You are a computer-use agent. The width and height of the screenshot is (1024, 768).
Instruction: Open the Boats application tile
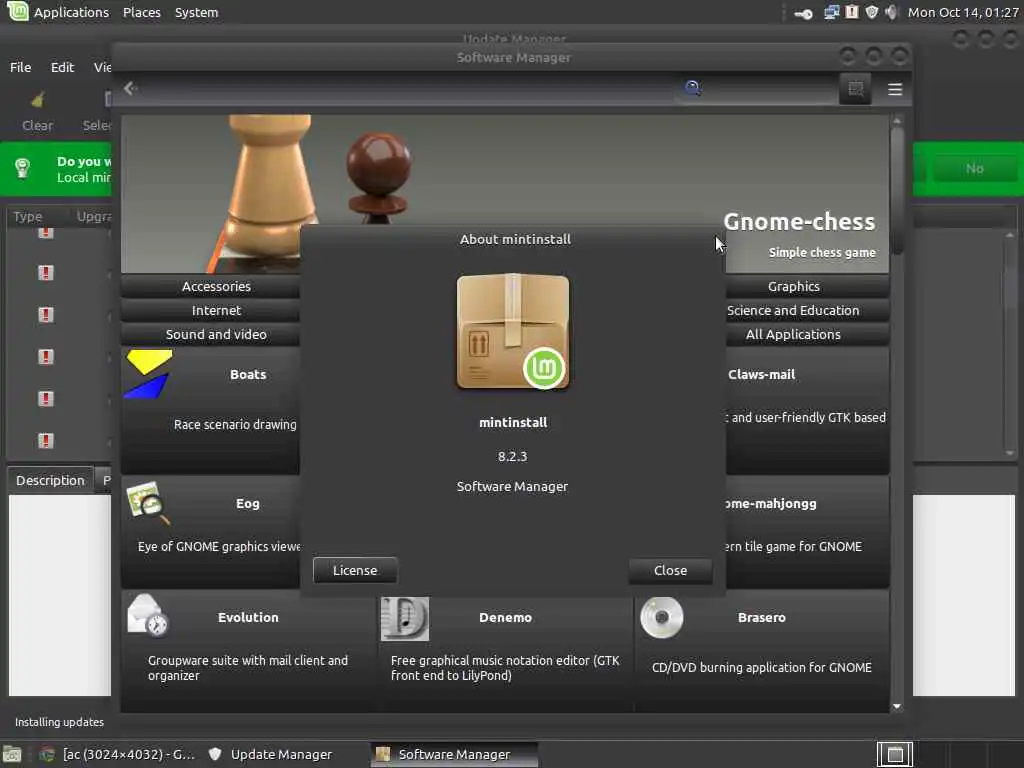click(x=210, y=411)
